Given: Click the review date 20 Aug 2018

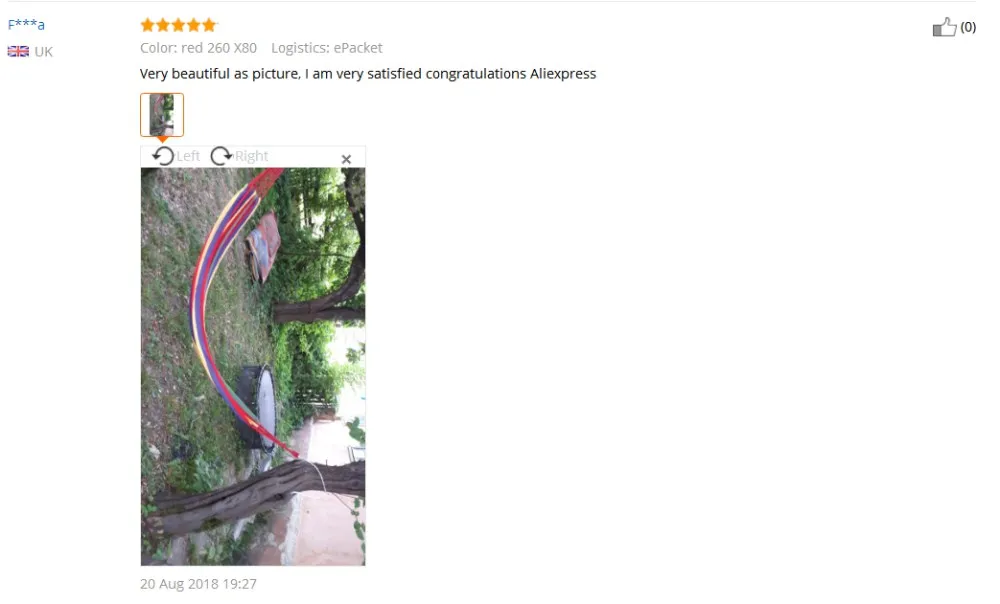Looking at the screenshot, I should pos(198,584).
